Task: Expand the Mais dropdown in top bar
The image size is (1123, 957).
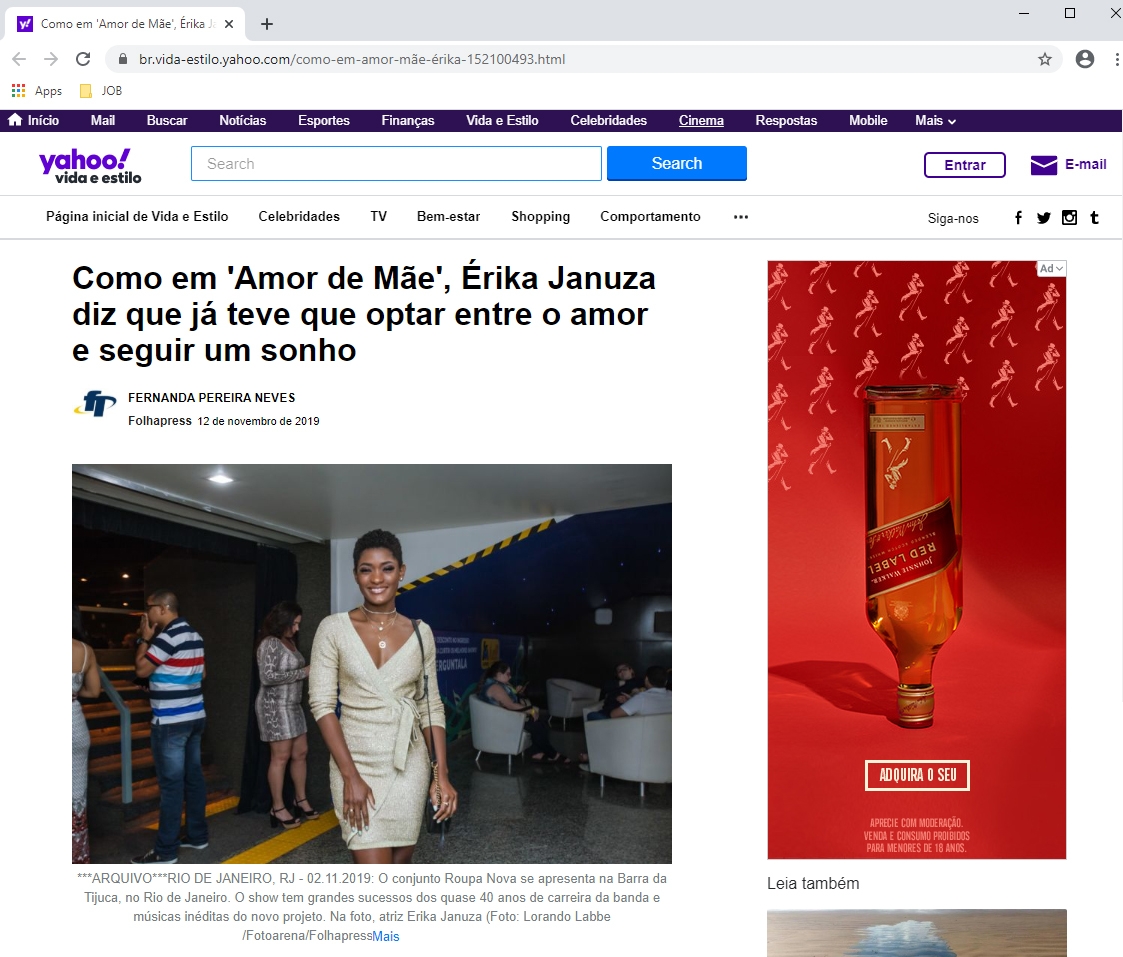Action: [935, 121]
